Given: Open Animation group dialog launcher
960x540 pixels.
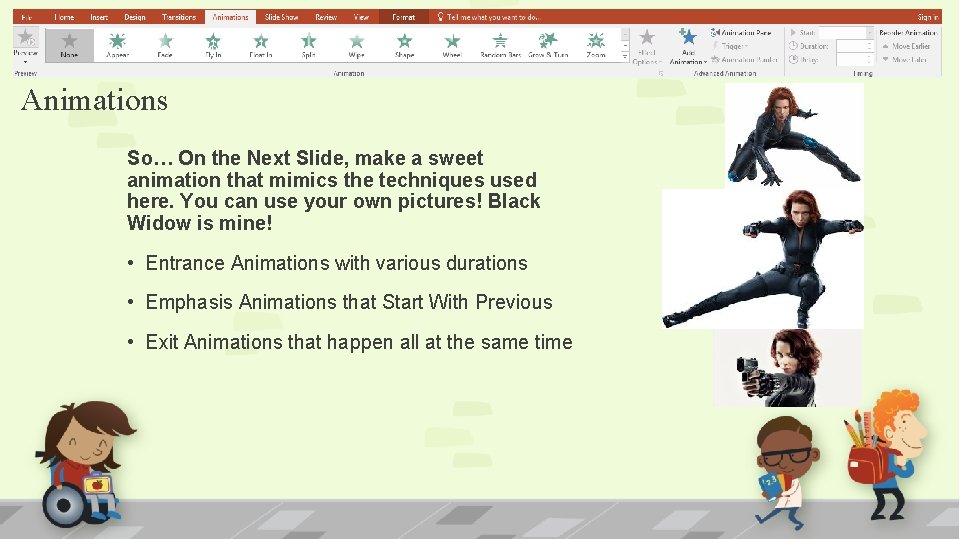Looking at the screenshot, I should [x=661, y=73].
